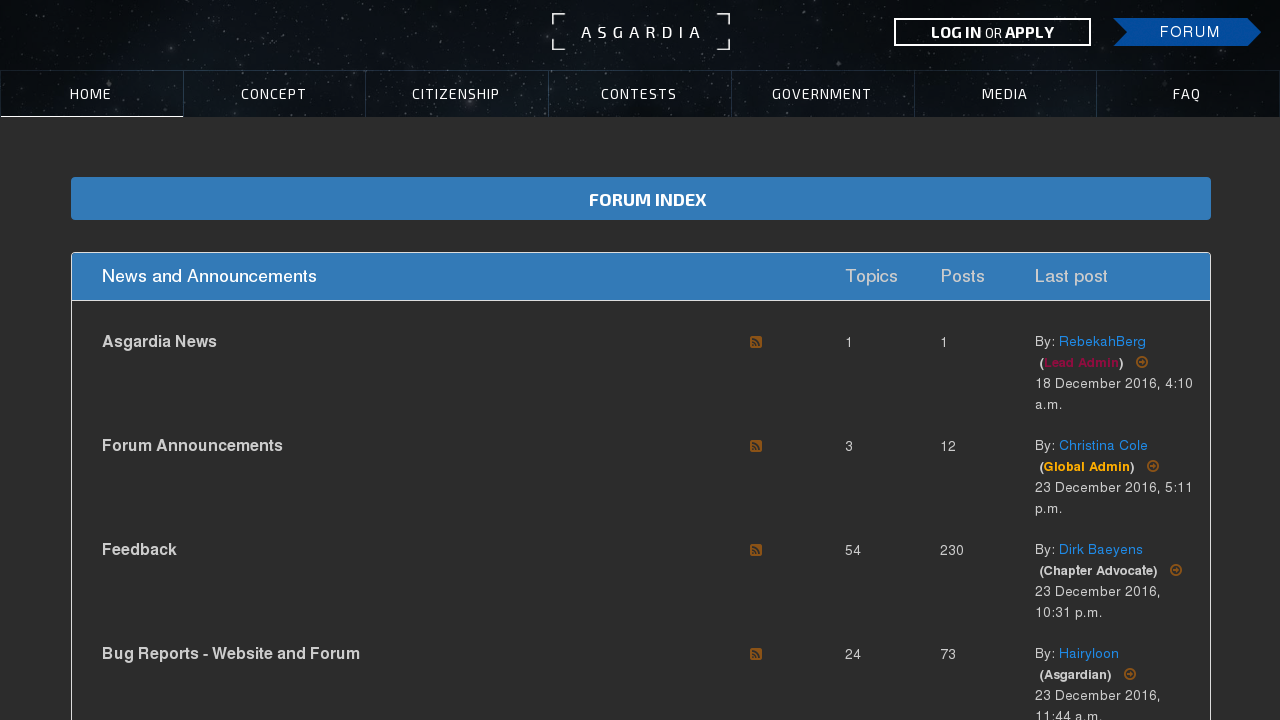
Task: Click the Chapter Advocate role label
Action: pos(1099,570)
